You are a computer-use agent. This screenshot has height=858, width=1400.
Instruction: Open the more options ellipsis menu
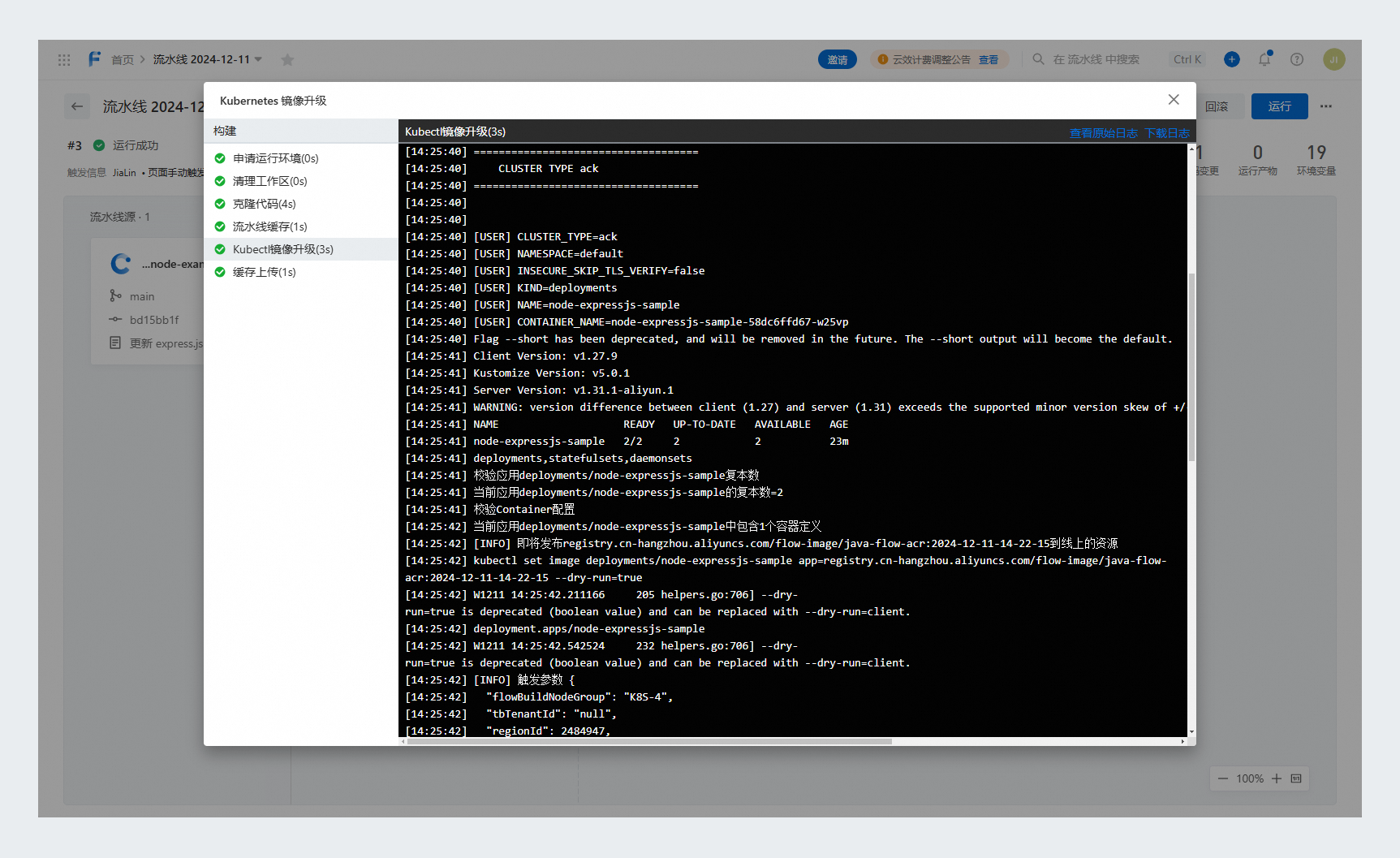pyautogui.click(x=1326, y=106)
